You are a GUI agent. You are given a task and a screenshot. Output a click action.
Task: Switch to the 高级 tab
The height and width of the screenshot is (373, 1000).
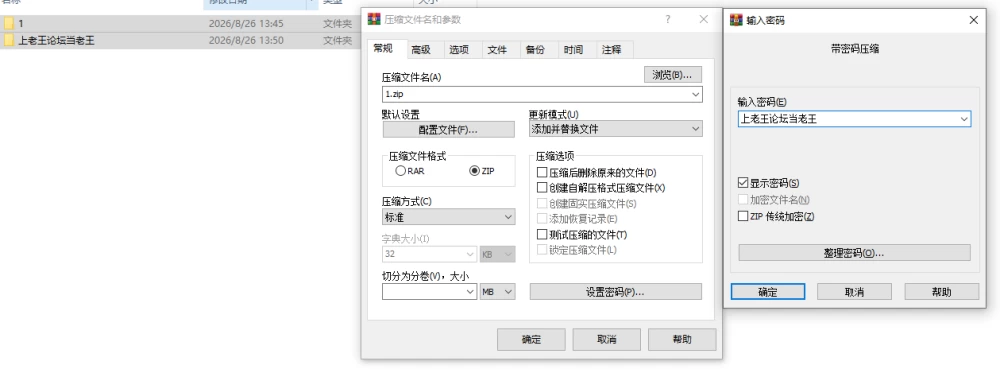421,50
